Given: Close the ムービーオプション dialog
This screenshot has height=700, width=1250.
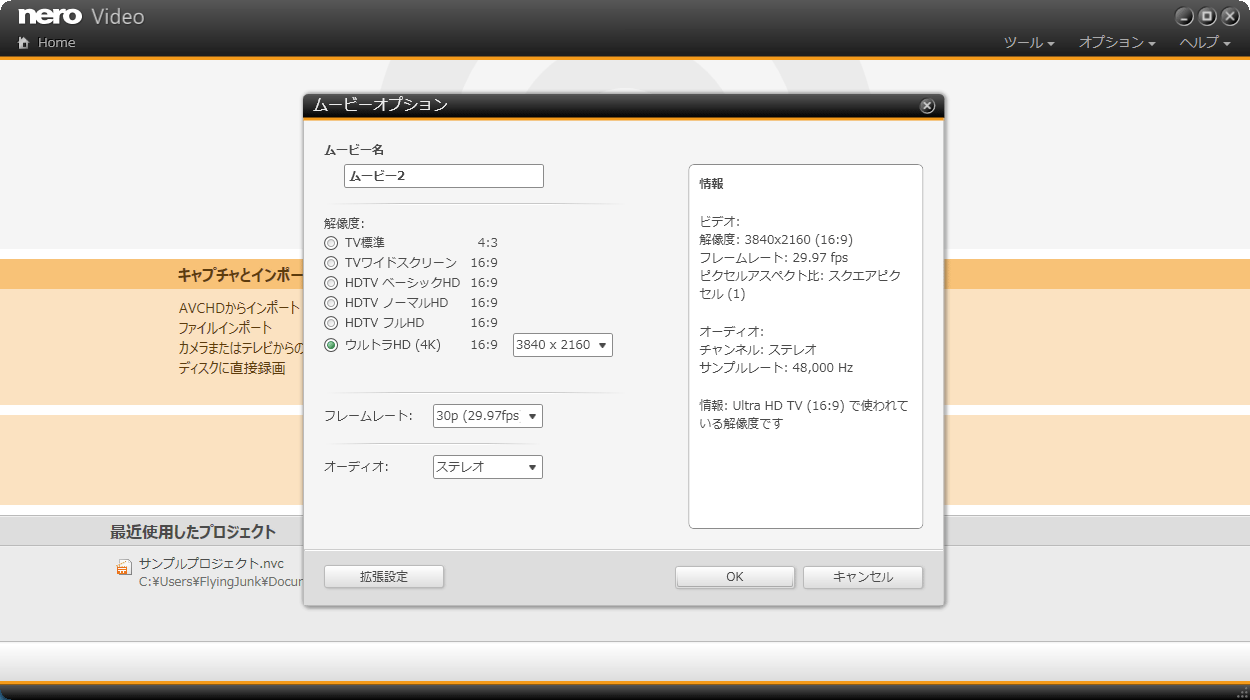Looking at the screenshot, I should (927, 106).
